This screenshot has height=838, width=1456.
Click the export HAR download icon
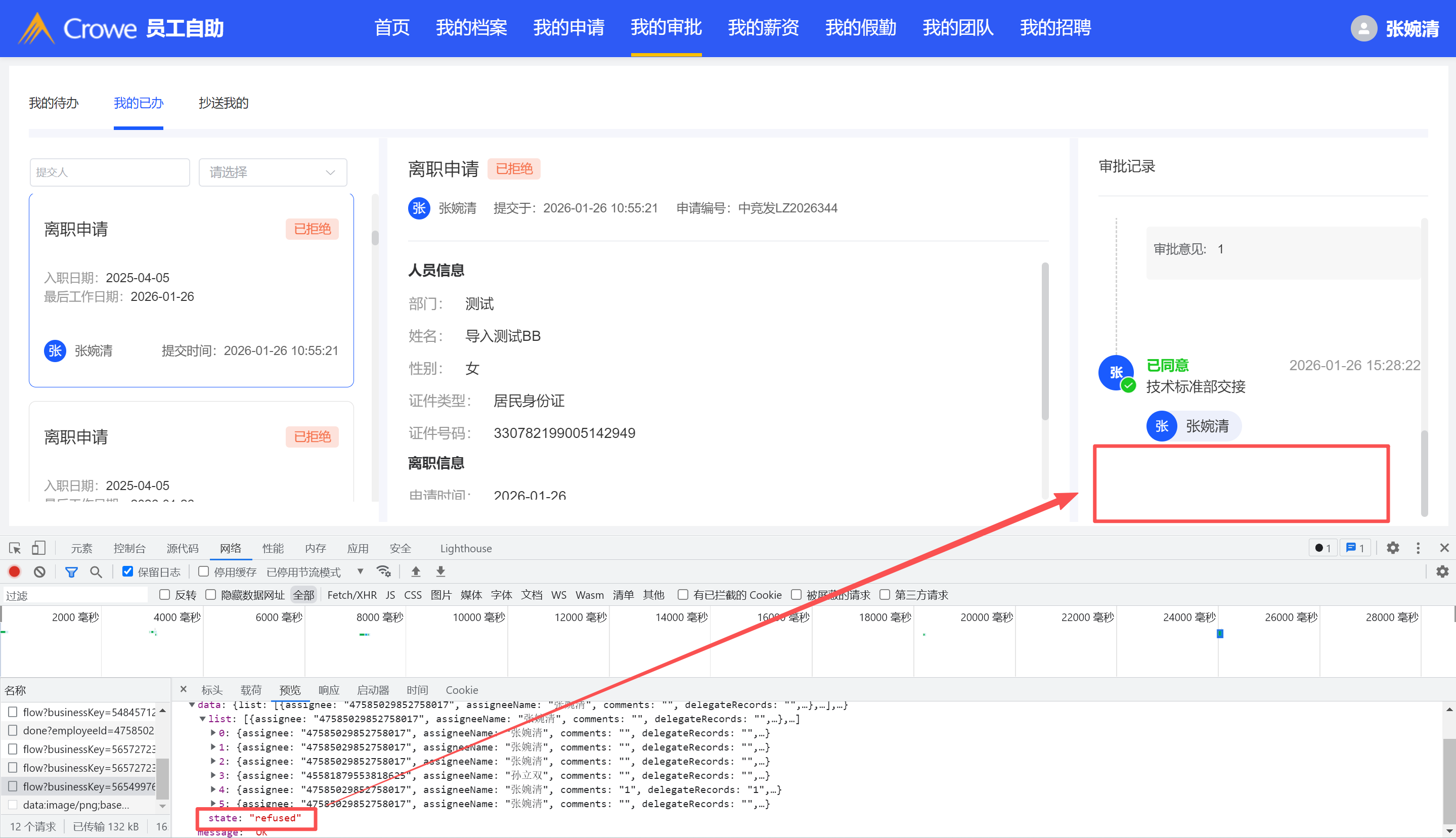440,571
